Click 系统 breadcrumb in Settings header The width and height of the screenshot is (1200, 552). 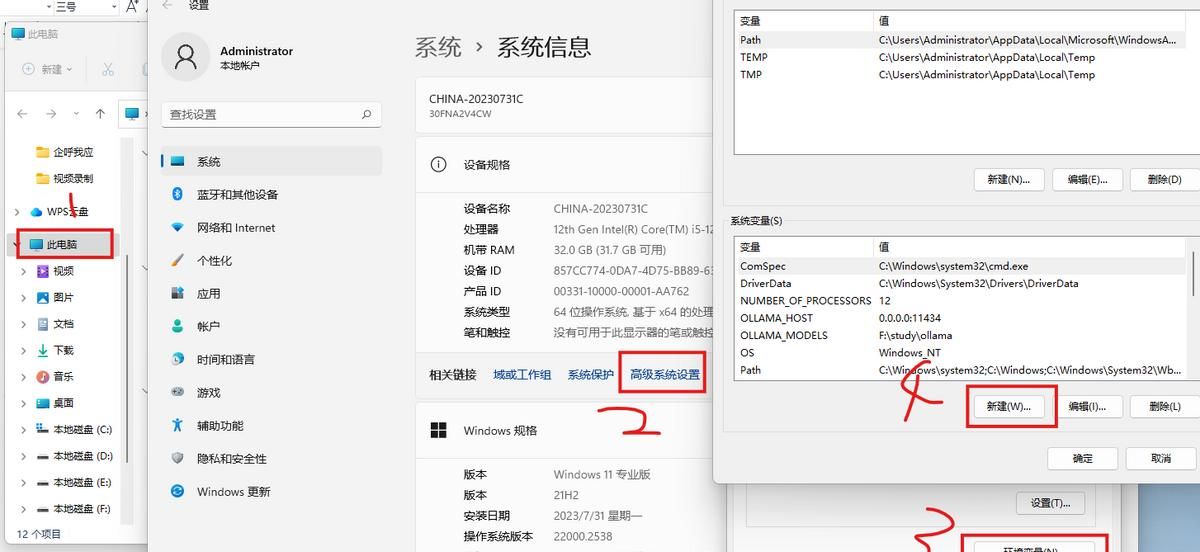(438, 46)
